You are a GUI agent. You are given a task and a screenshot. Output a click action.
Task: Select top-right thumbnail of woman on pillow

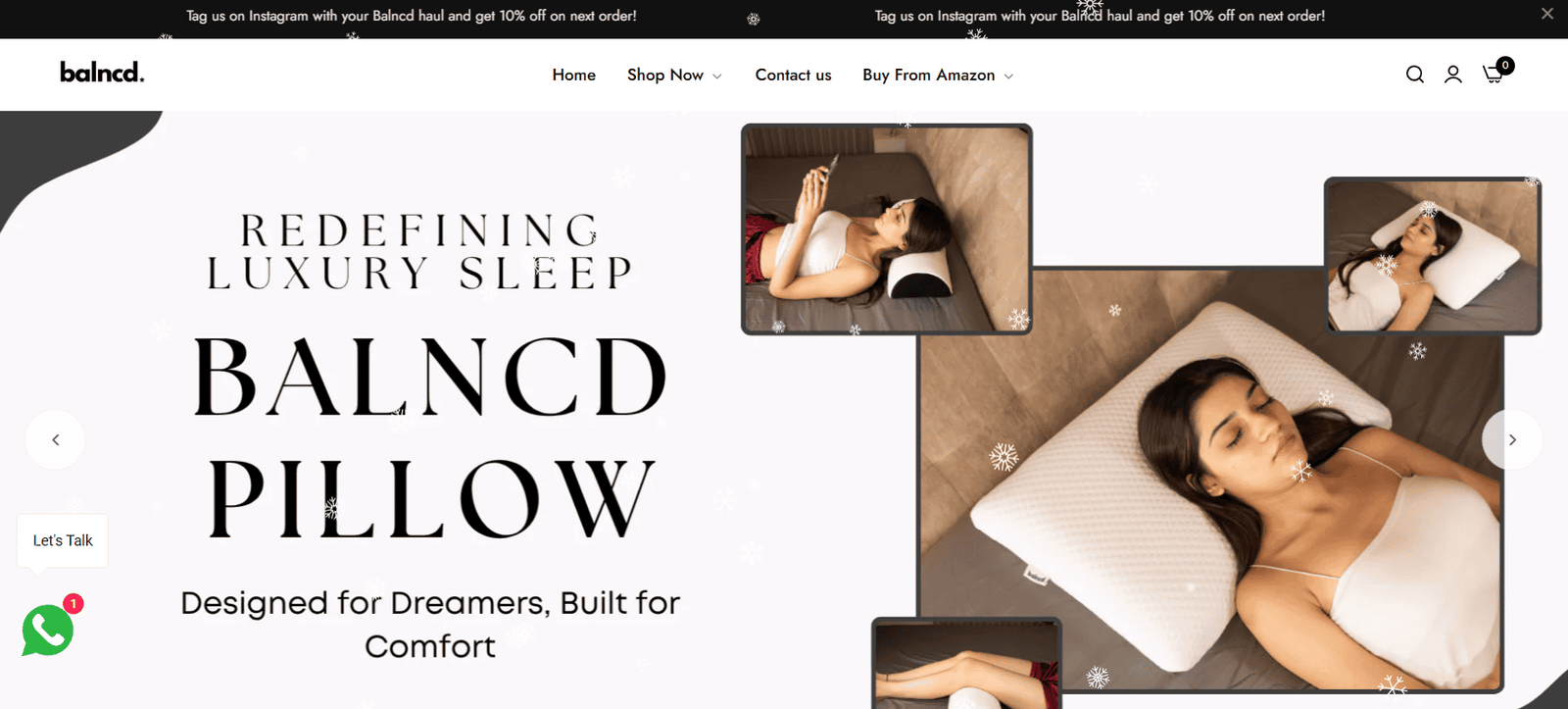coord(1433,256)
